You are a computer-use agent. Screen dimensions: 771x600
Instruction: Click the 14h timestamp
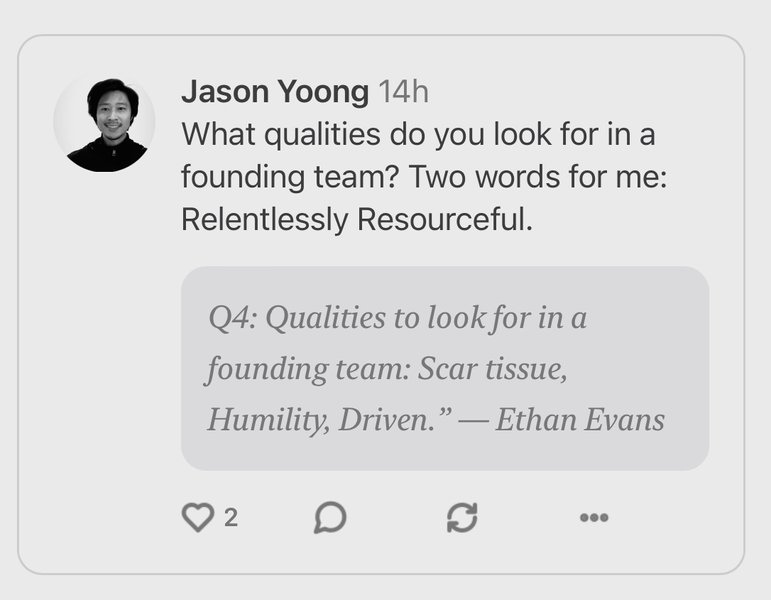click(404, 93)
